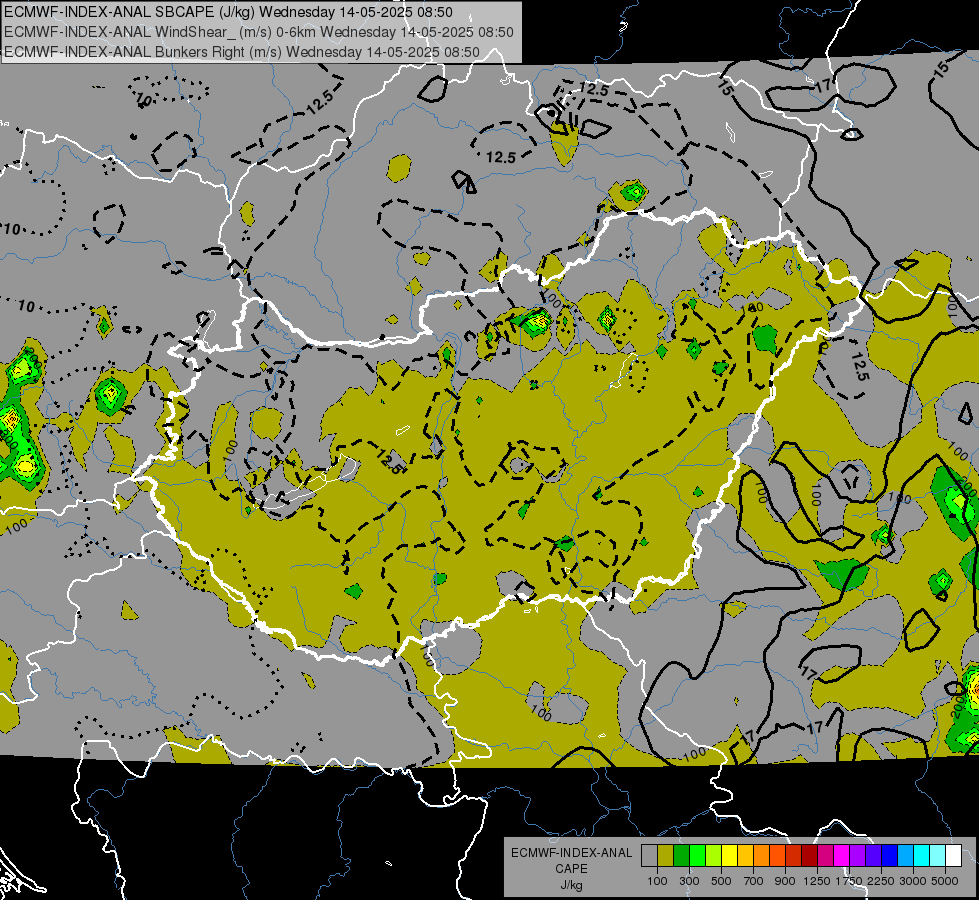Click the legend value 500
This screenshot has height=900, width=979.
coord(721,881)
